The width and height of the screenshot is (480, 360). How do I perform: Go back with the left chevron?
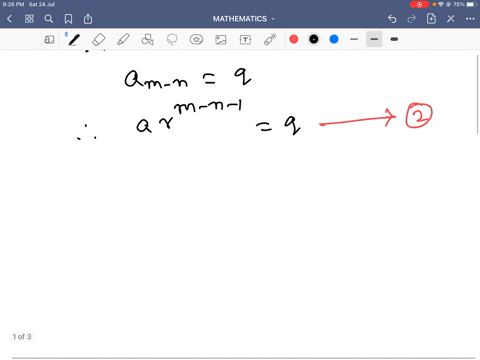click(x=10, y=19)
